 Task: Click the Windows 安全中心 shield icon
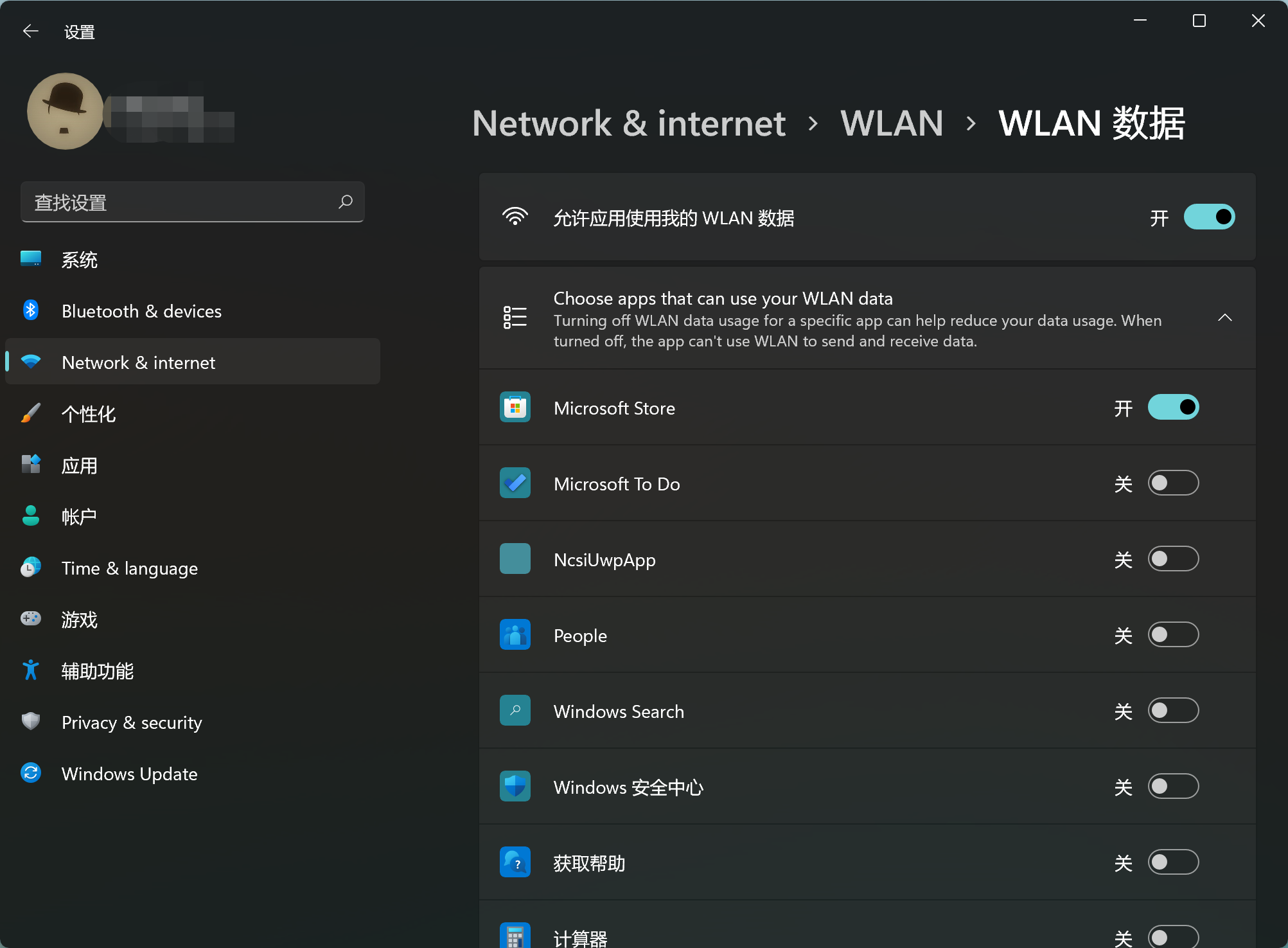(x=515, y=787)
